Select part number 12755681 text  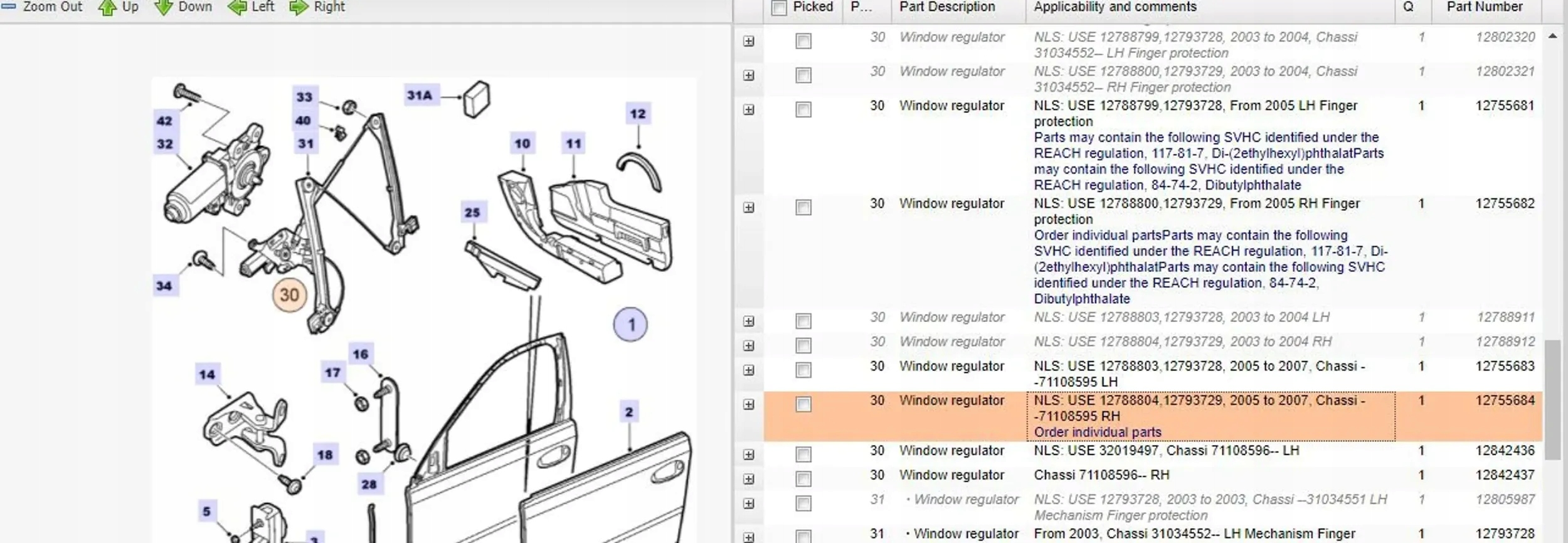[1505, 105]
